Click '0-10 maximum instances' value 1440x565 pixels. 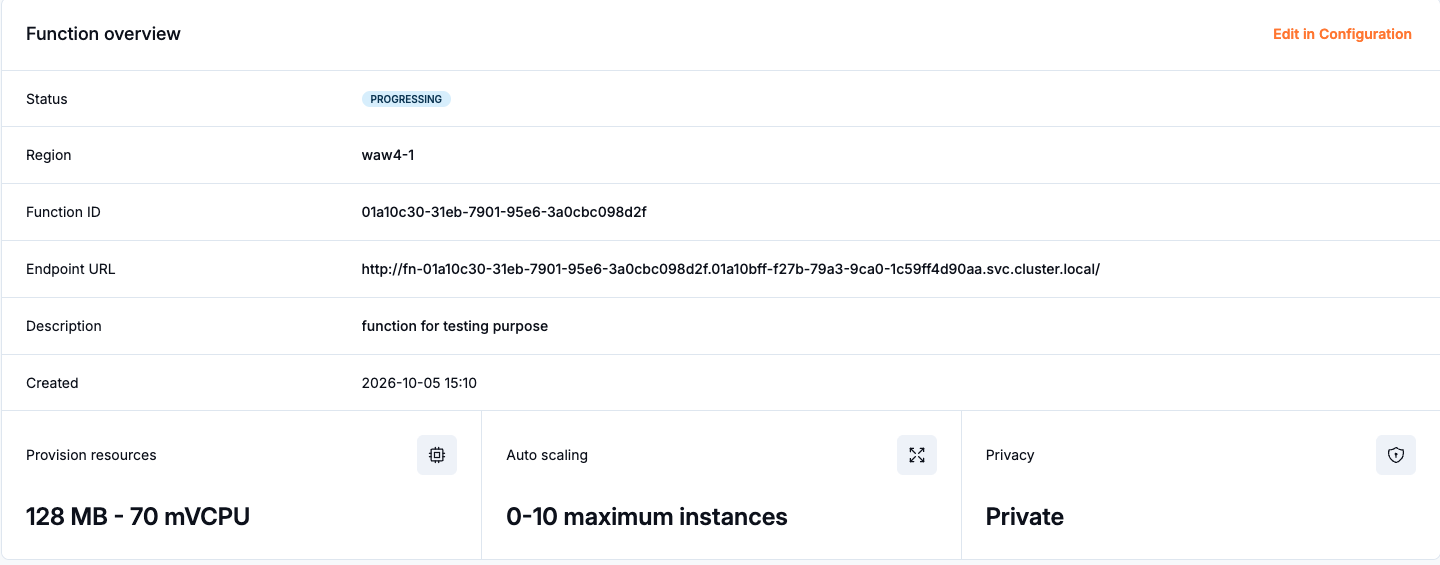(647, 517)
